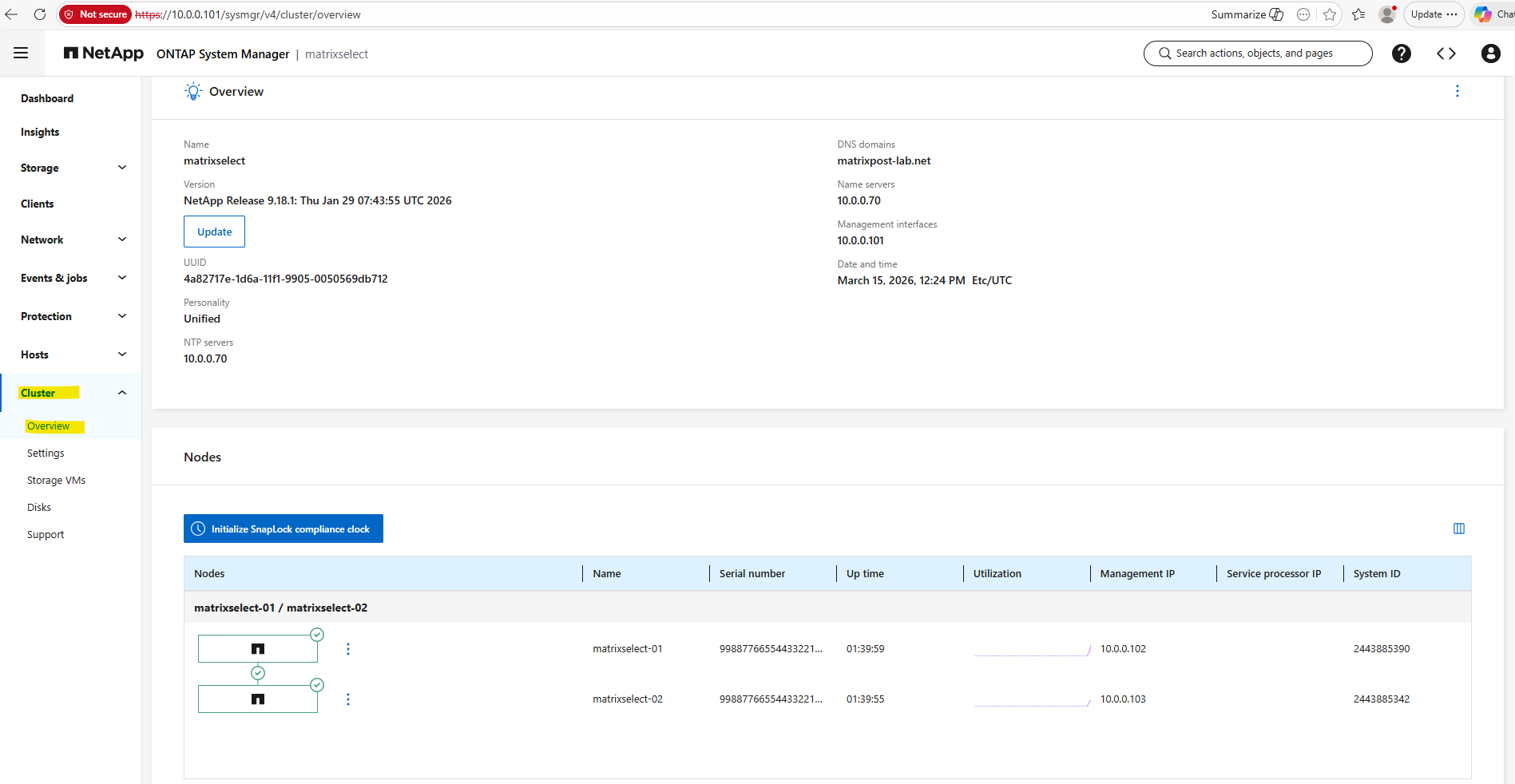Screen dimensions: 1515x784
Task: Open the Dashboard page
Action: tap(47, 98)
